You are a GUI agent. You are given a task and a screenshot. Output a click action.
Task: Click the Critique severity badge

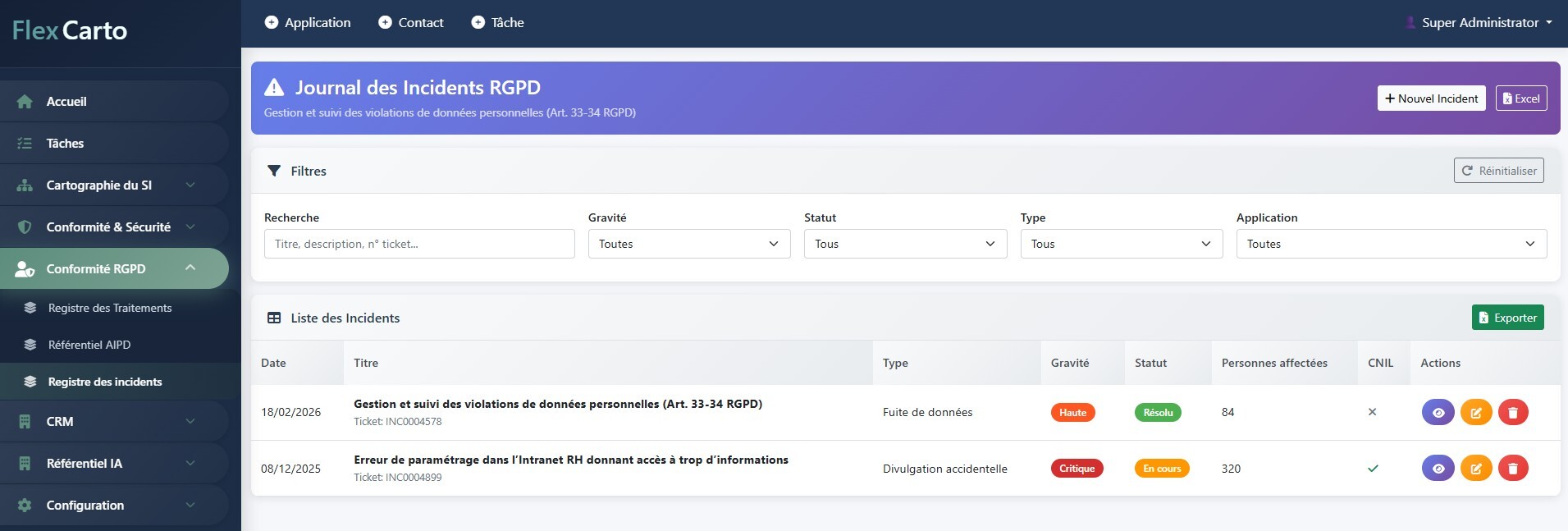pos(1077,469)
